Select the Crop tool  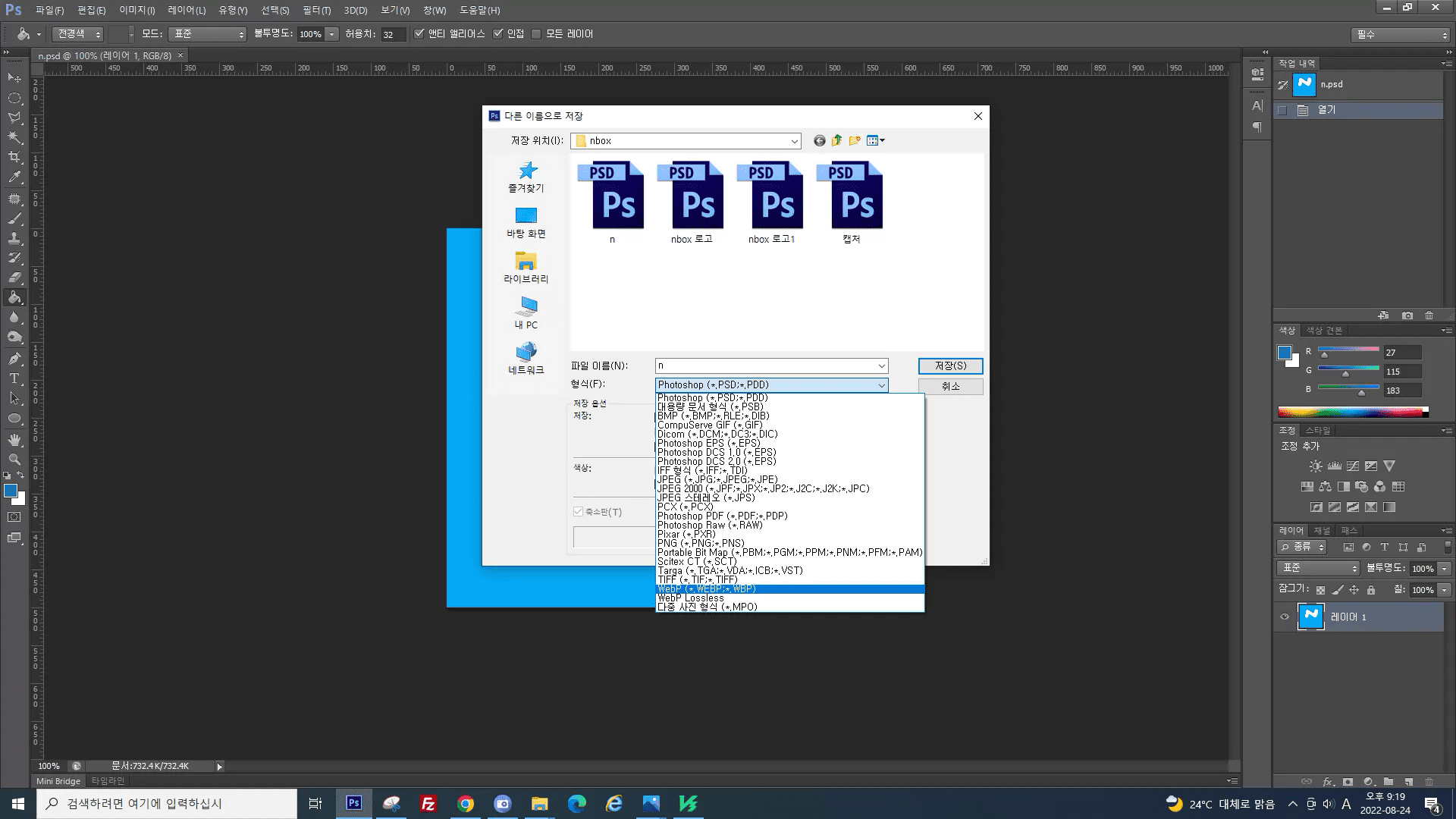[x=14, y=157]
